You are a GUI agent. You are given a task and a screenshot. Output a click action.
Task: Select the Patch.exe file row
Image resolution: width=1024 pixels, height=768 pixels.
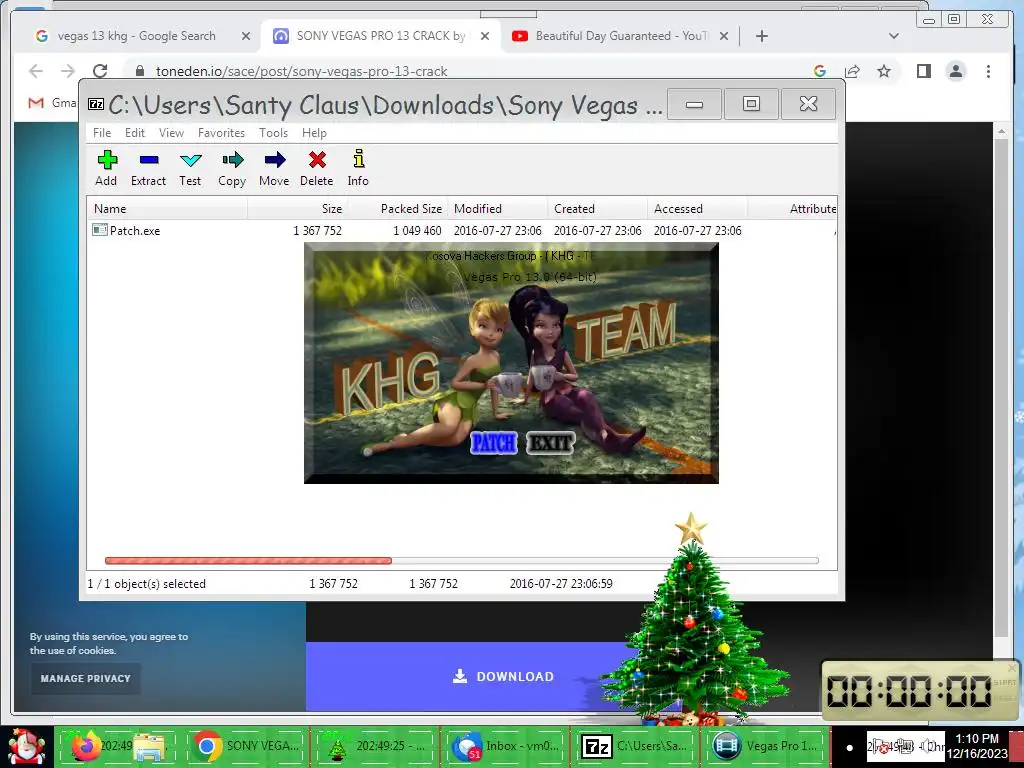[x=461, y=231]
